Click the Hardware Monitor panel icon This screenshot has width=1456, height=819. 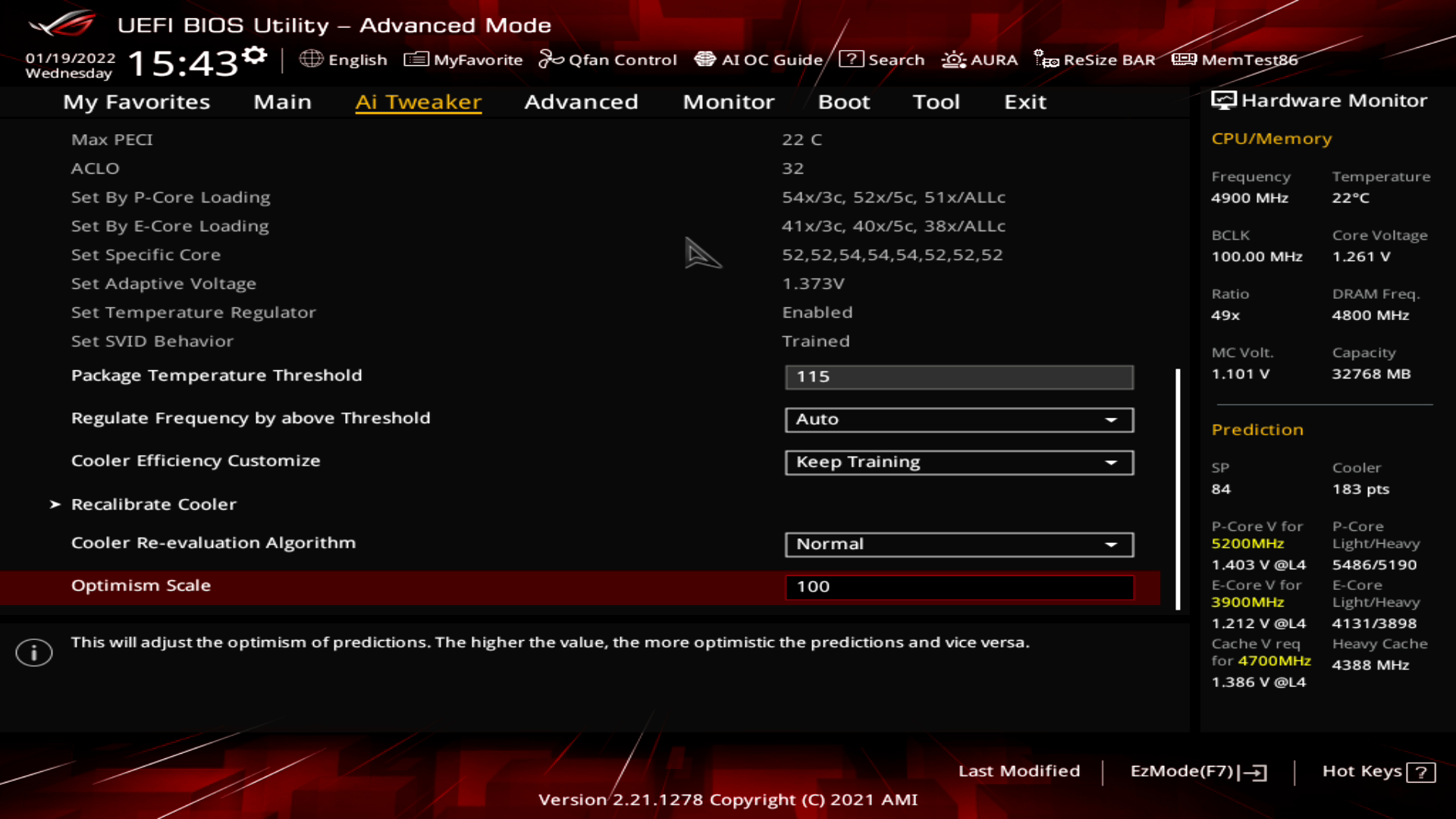click(1222, 99)
